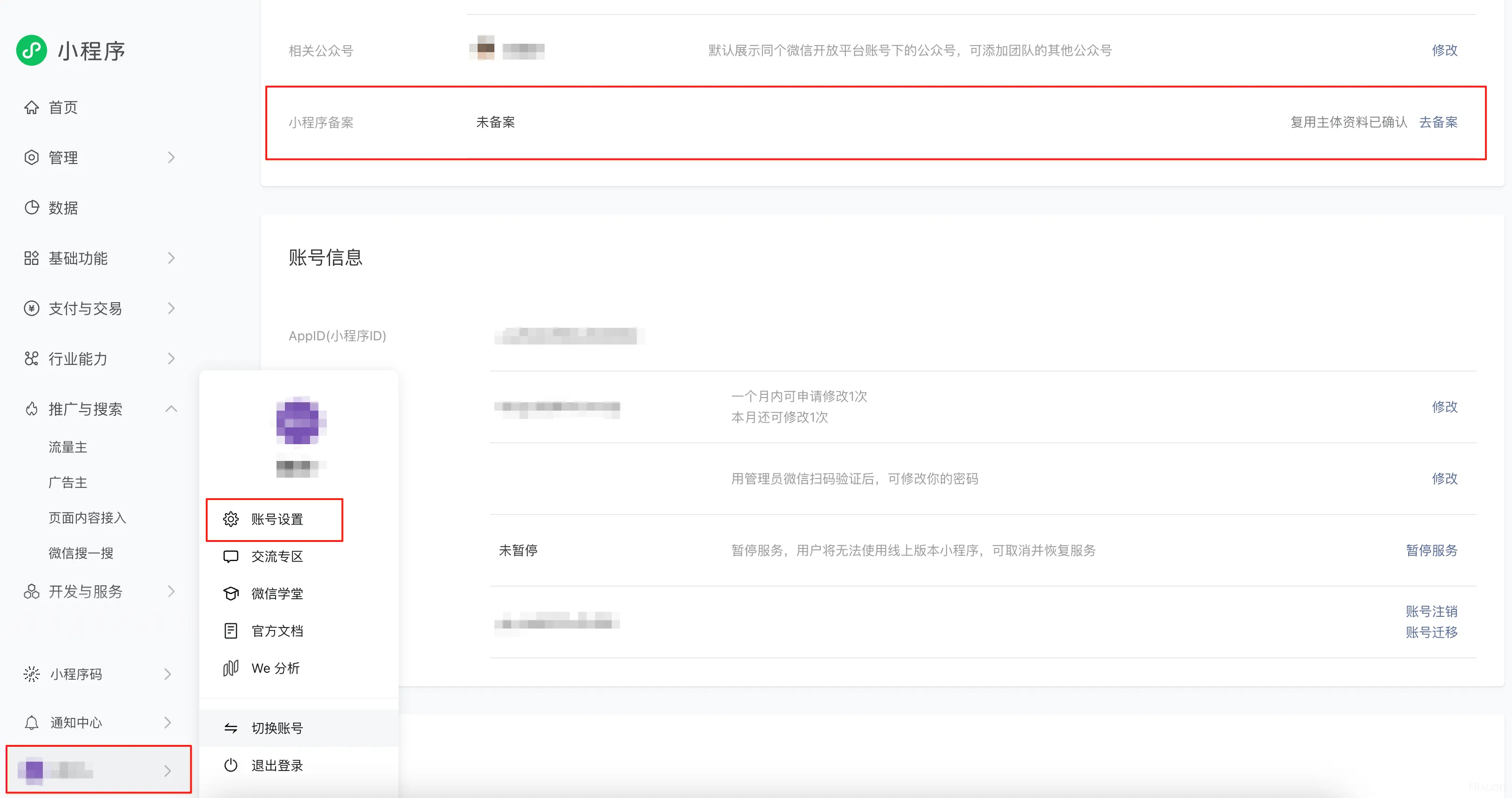This screenshot has height=798, width=1512.
Task: Click the chat bubble icon for 交流专区
Action: [x=231, y=556]
